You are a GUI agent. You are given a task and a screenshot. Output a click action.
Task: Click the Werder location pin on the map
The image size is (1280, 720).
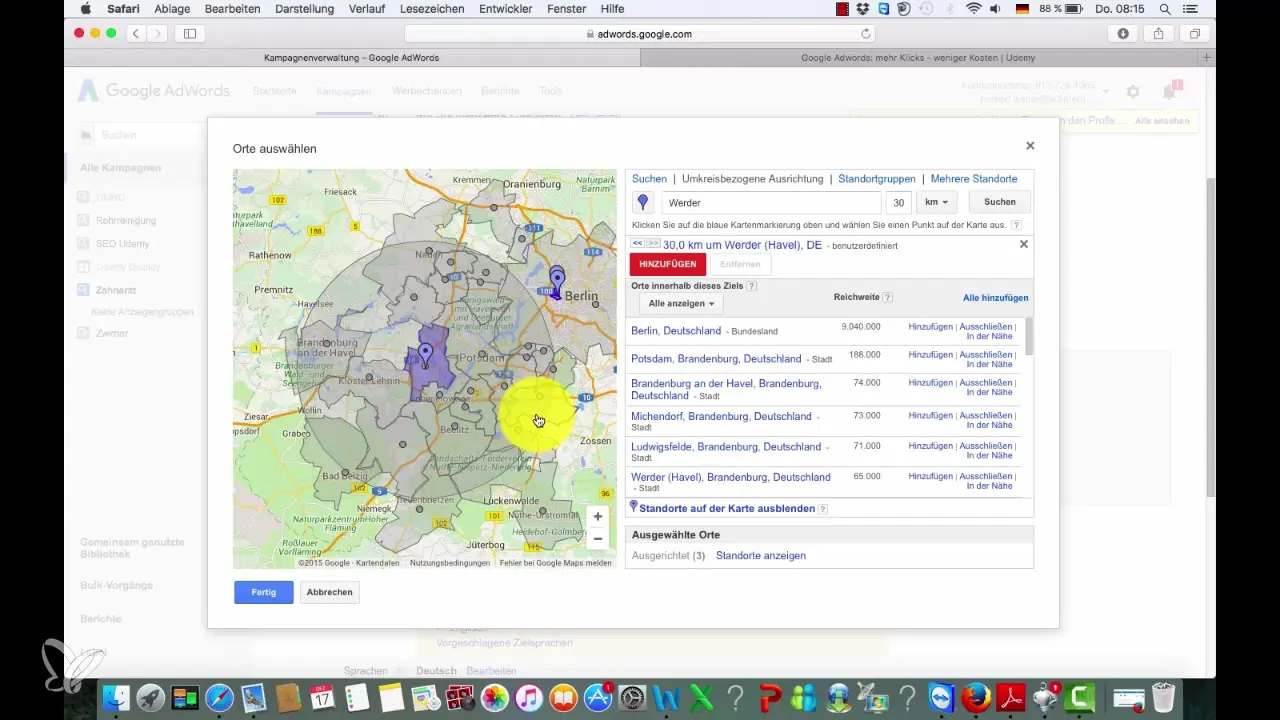coord(426,353)
